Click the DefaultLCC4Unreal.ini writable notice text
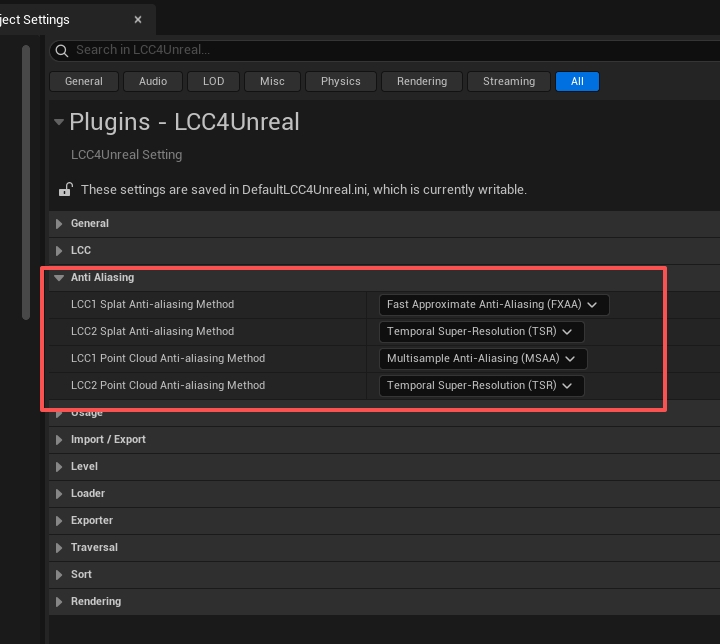Screen dimensions: 720x644 click(x=304, y=190)
